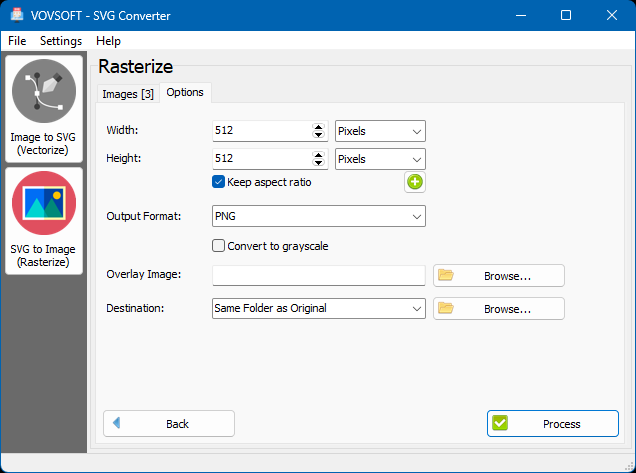636x473 pixels.
Task: Focus the Overlay Image path field
Action: click(319, 275)
